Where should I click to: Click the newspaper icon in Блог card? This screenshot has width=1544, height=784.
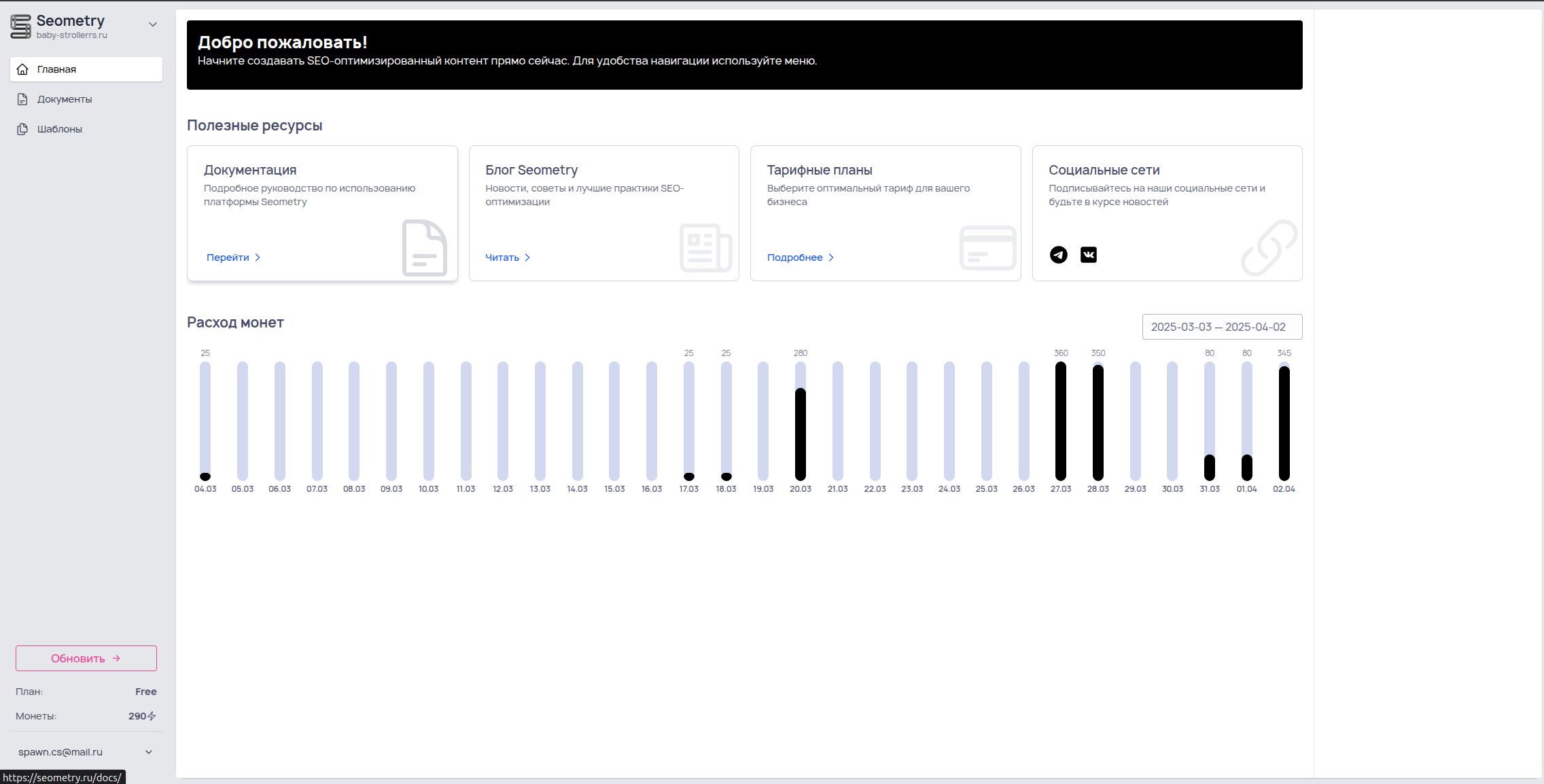tap(705, 248)
